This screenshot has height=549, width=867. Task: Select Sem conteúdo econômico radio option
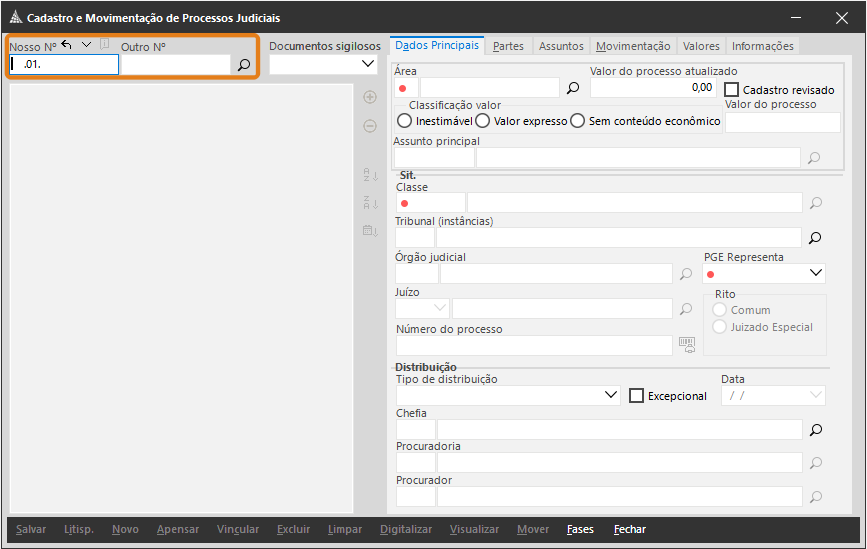[577, 121]
